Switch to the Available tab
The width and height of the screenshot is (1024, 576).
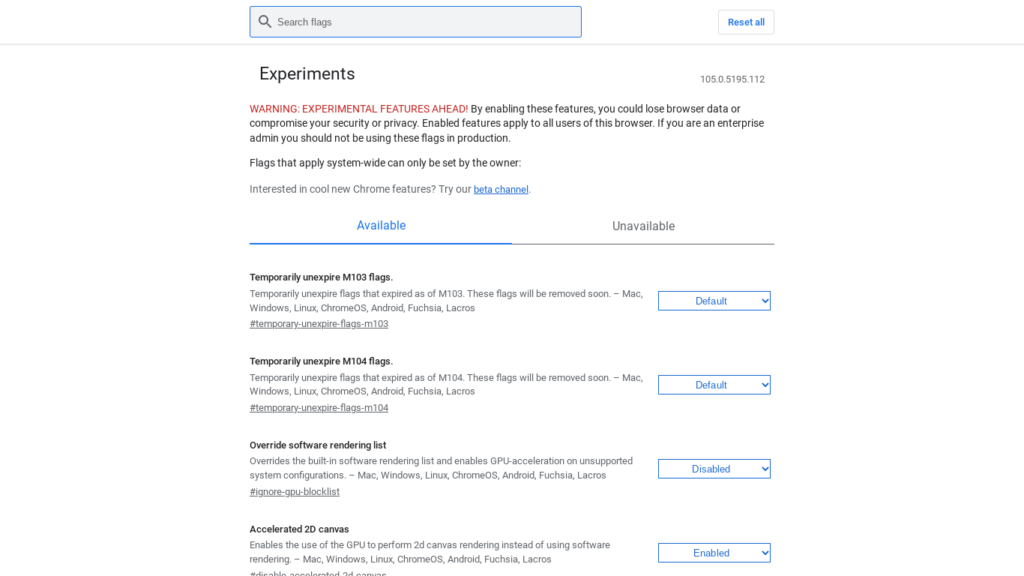coord(381,226)
